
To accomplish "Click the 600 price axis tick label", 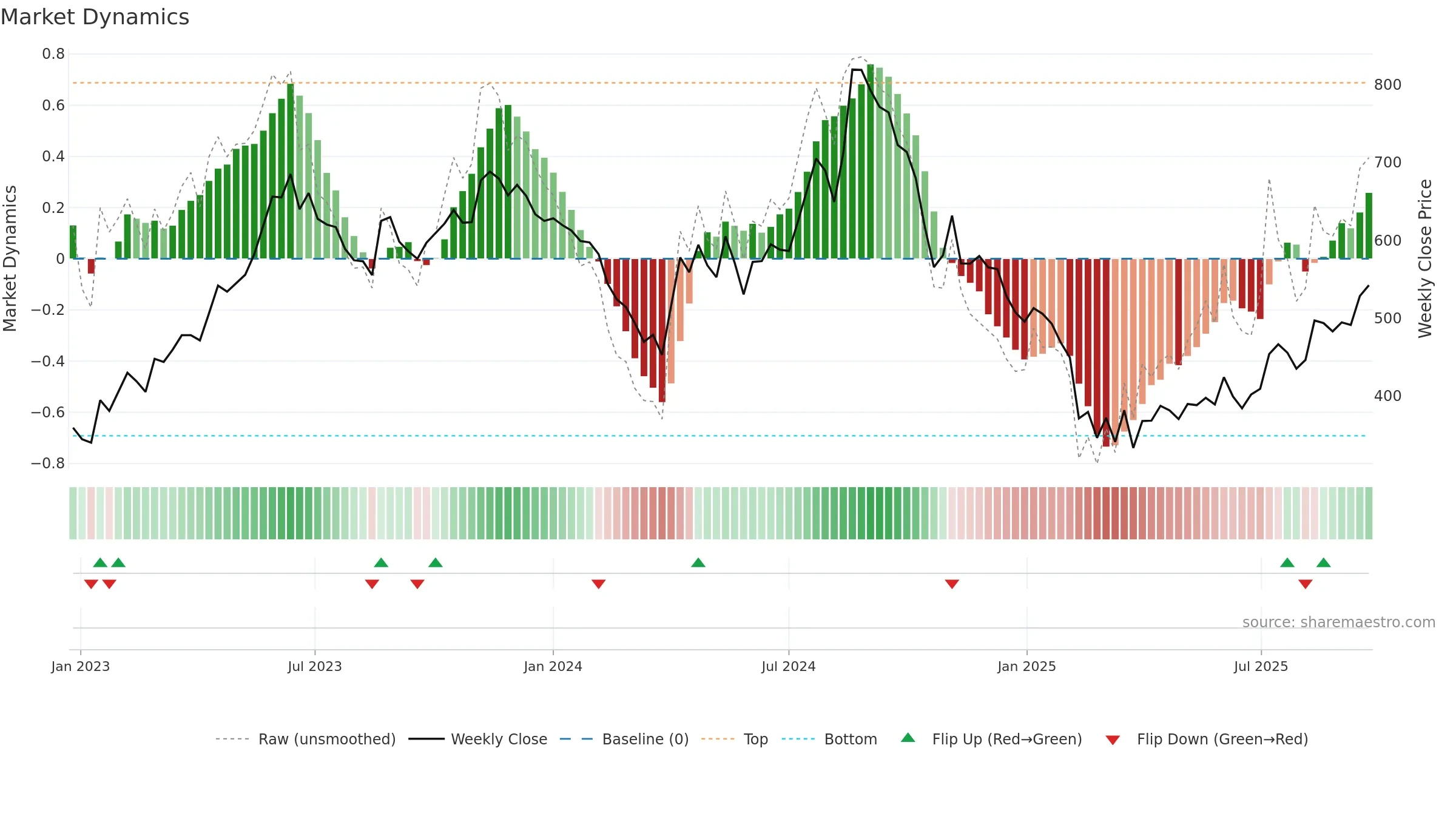I will point(1388,240).
